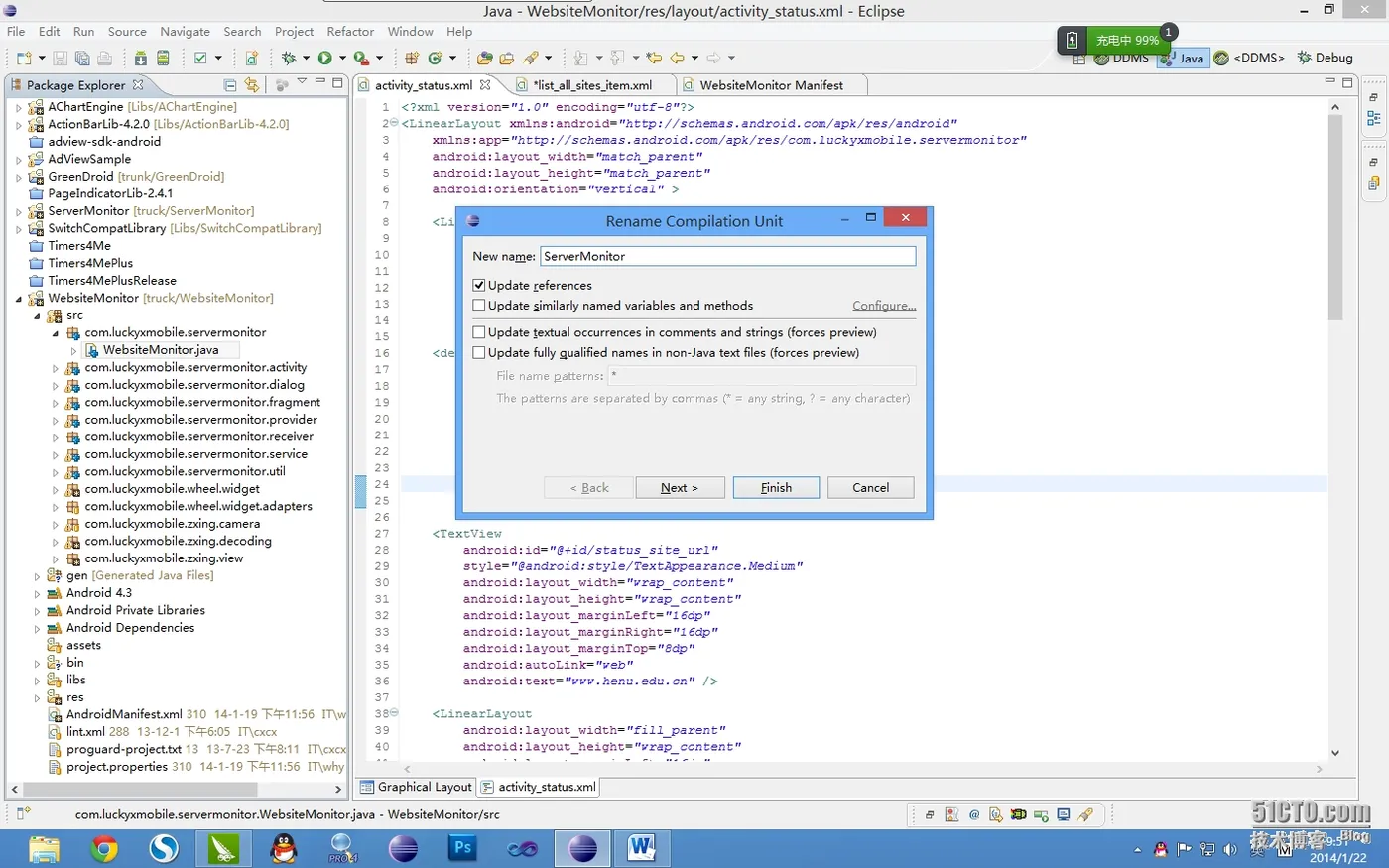Image resolution: width=1389 pixels, height=868 pixels.
Task: Click Next in the Rename dialog
Action: 680,488
